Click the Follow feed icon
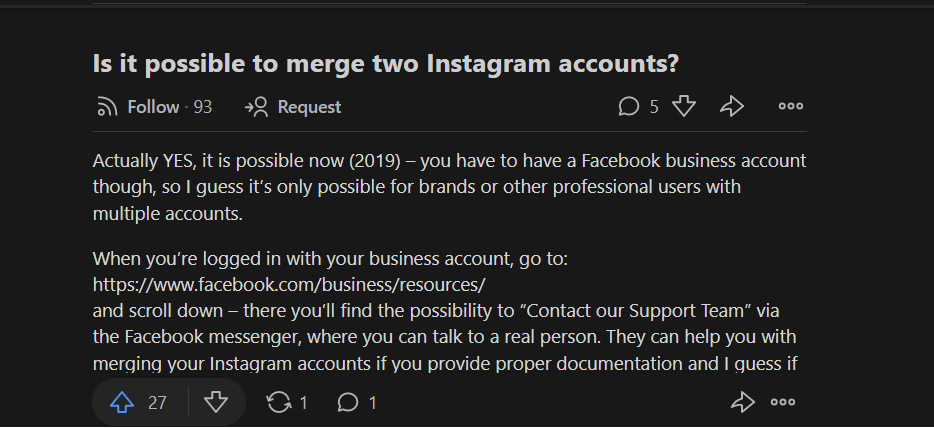The height and width of the screenshot is (428, 934). (x=107, y=107)
